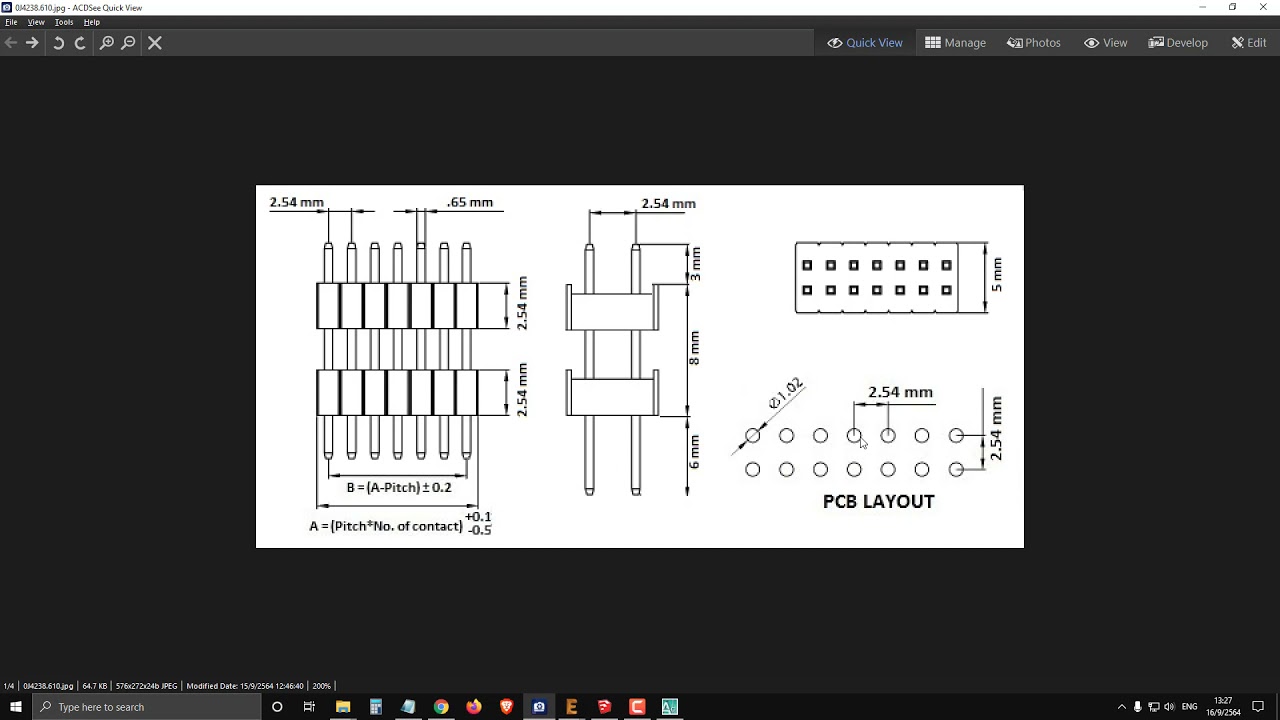Open Brave browser from the taskbar

[x=506, y=707]
